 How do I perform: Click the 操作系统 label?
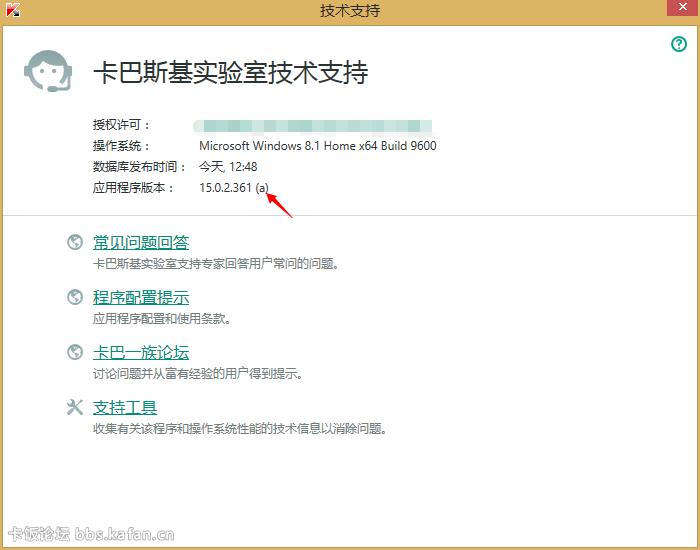click(x=121, y=146)
